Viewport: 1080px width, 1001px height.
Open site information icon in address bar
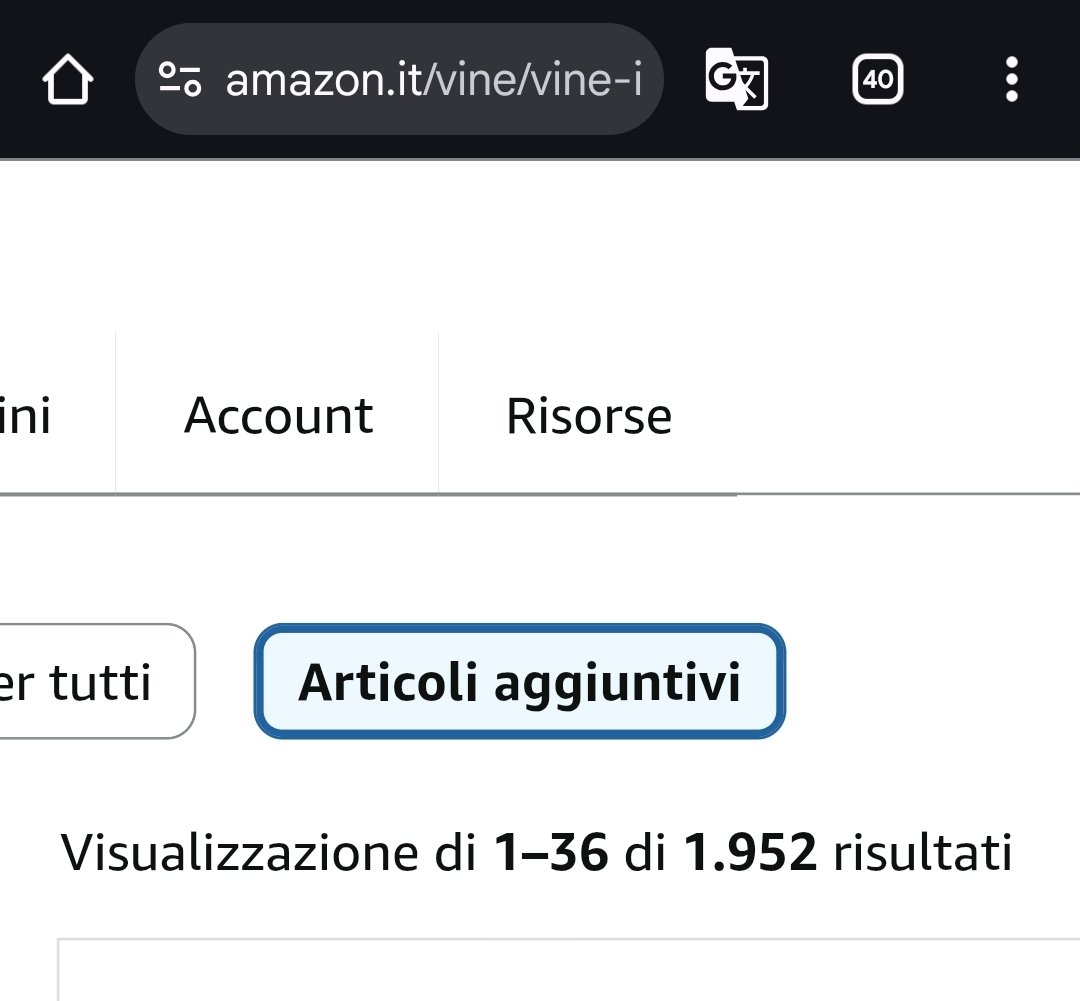(180, 79)
